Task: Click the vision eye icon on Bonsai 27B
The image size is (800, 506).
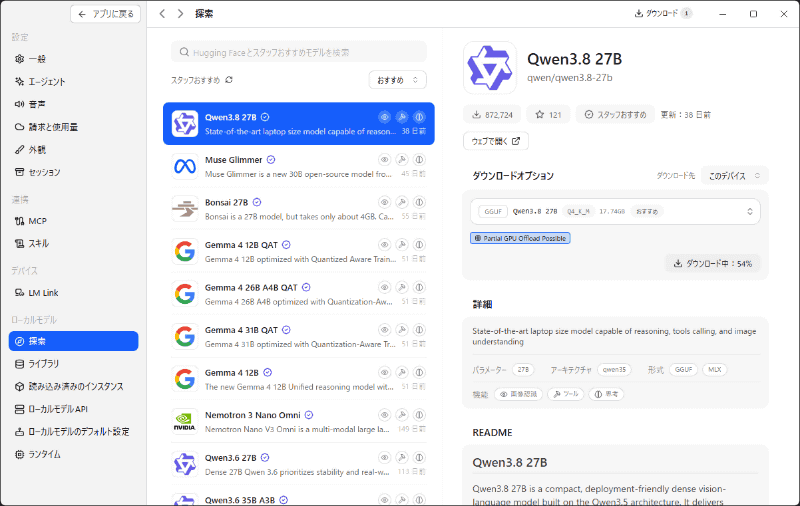Action: pos(385,203)
